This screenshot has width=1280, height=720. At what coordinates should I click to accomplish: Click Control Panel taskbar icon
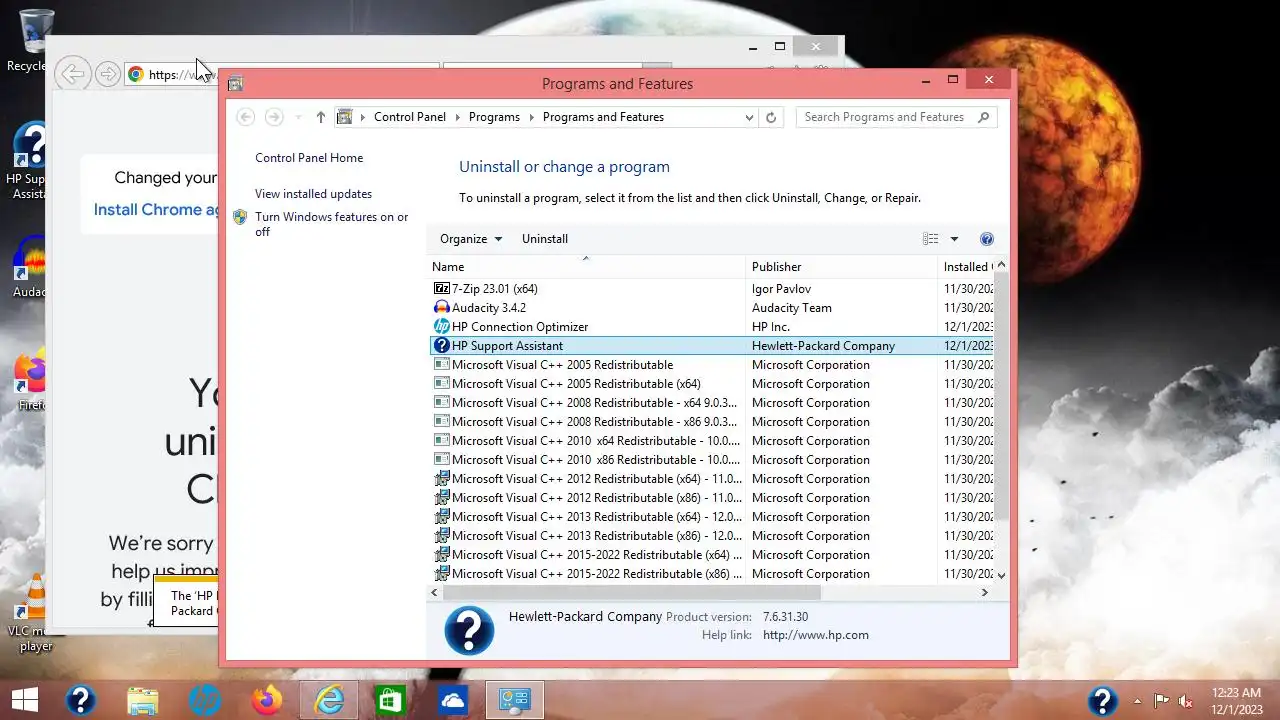click(515, 700)
